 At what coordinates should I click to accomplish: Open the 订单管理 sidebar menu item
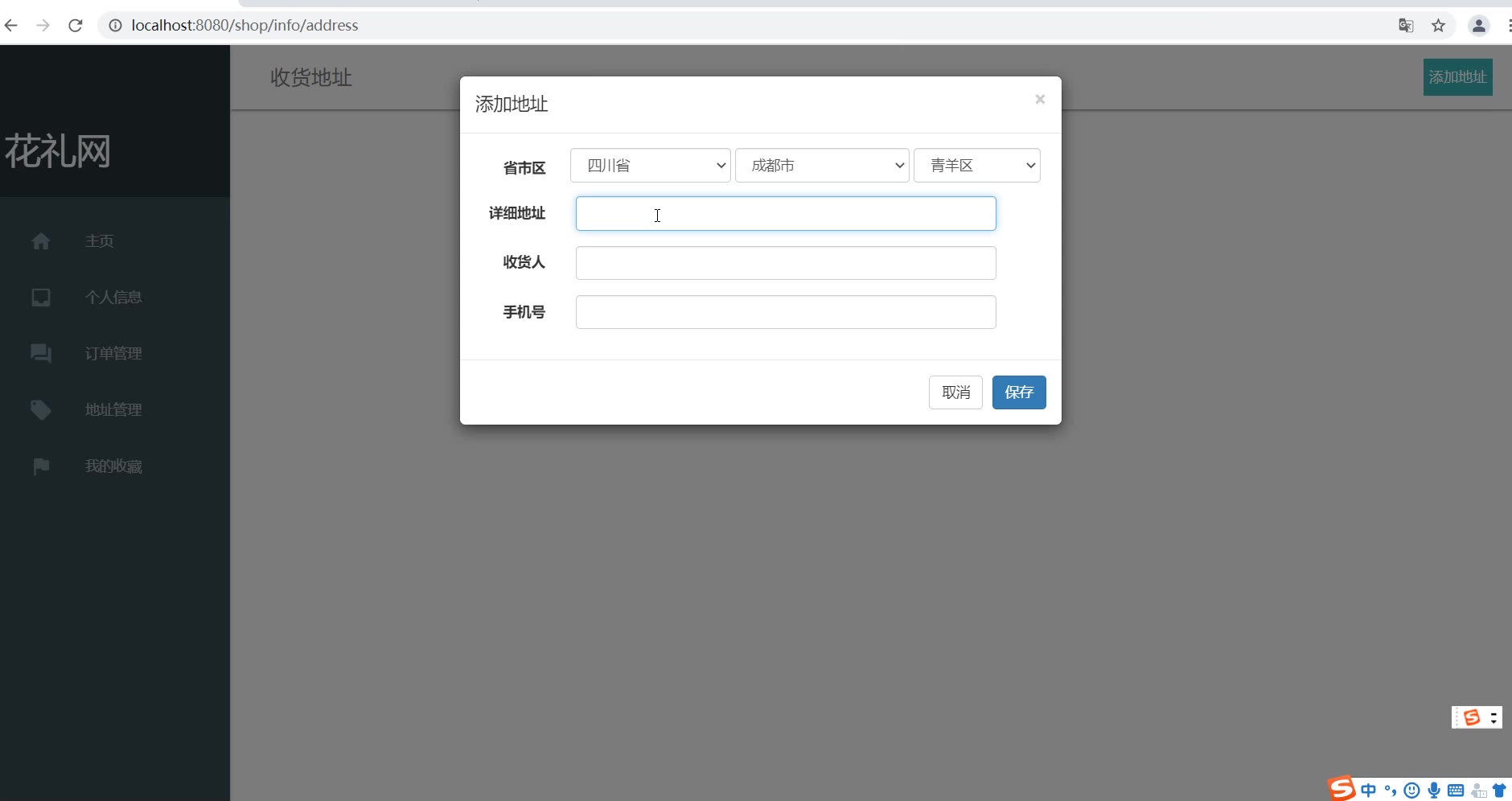[x=115, y=354]
